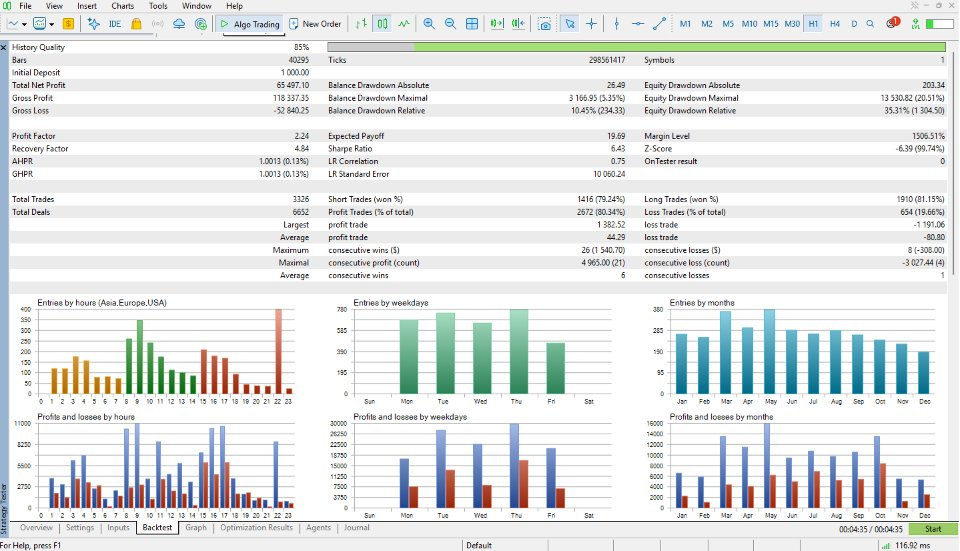Select the M10 timeframe
Screen dimensions: 960x551
pyautogui.click(x=749, y=24)
